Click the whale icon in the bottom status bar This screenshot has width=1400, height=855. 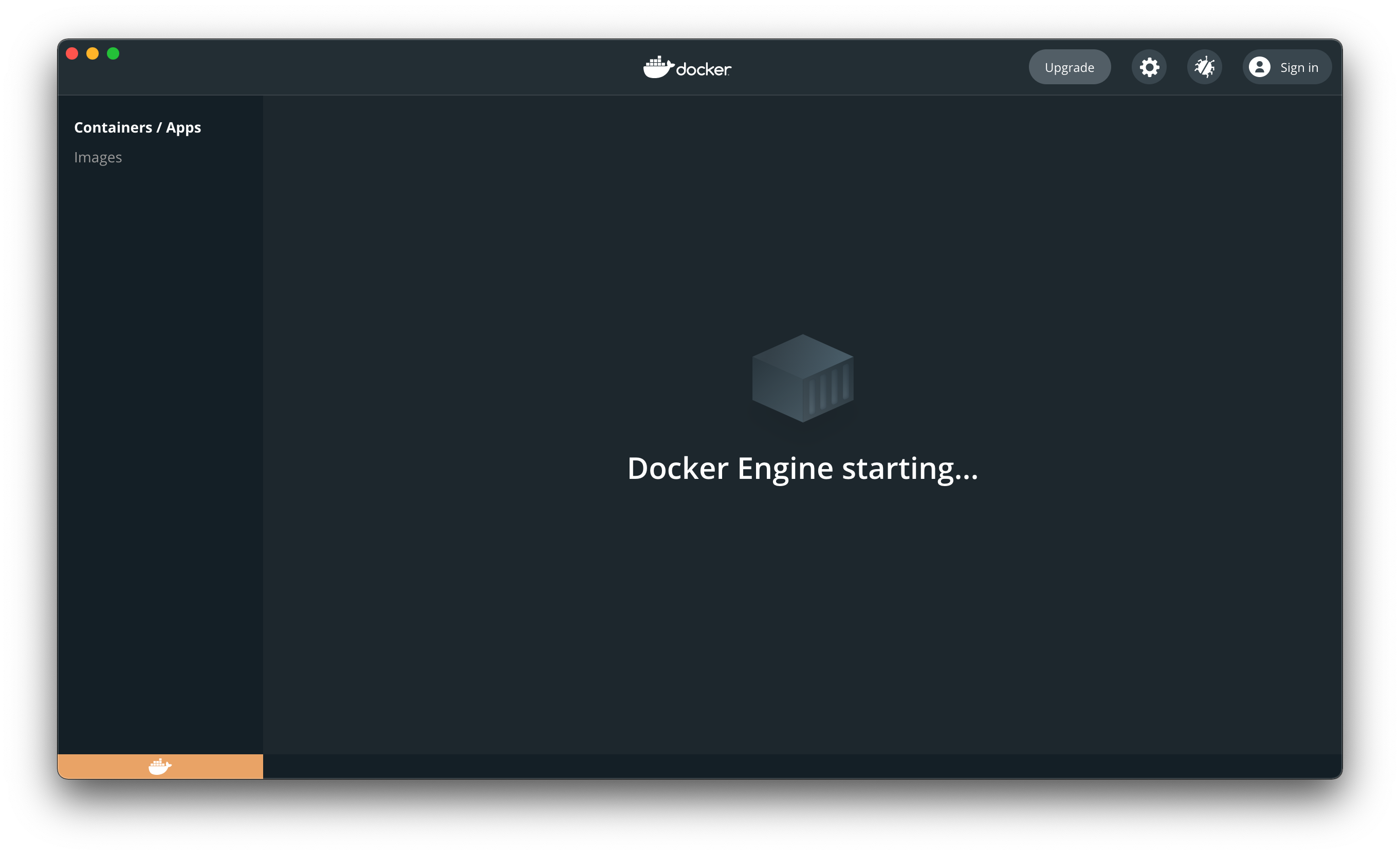[160, 767]
